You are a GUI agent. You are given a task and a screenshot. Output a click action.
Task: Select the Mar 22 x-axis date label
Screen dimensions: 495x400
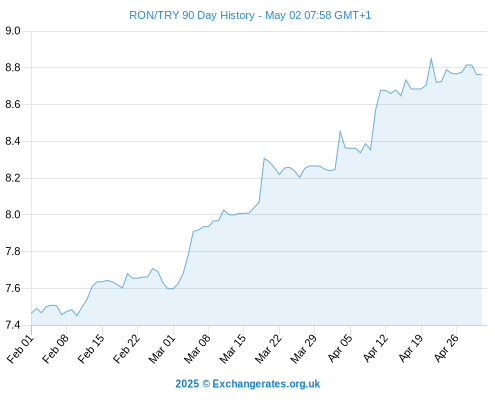coord(268,349)
